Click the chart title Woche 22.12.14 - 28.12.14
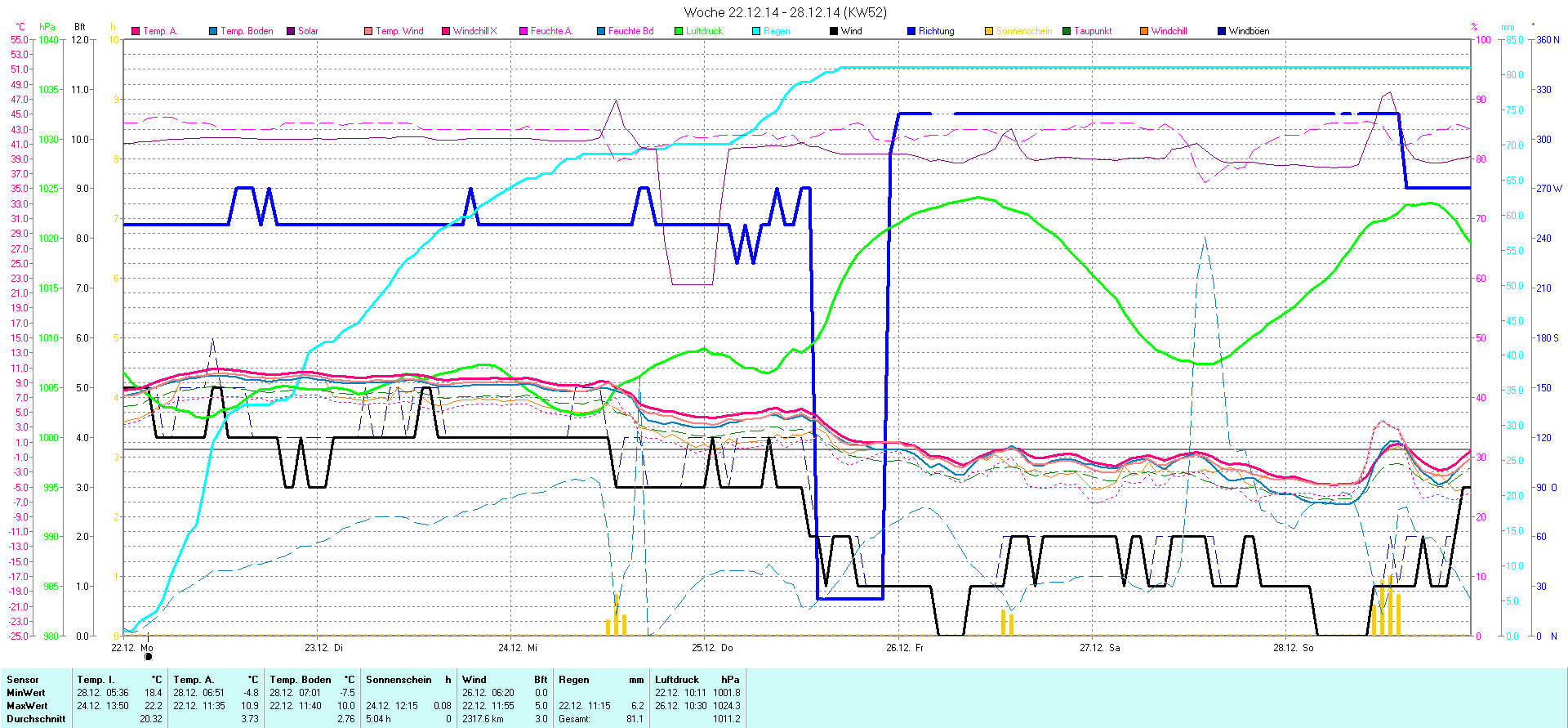 pos(784,12)
